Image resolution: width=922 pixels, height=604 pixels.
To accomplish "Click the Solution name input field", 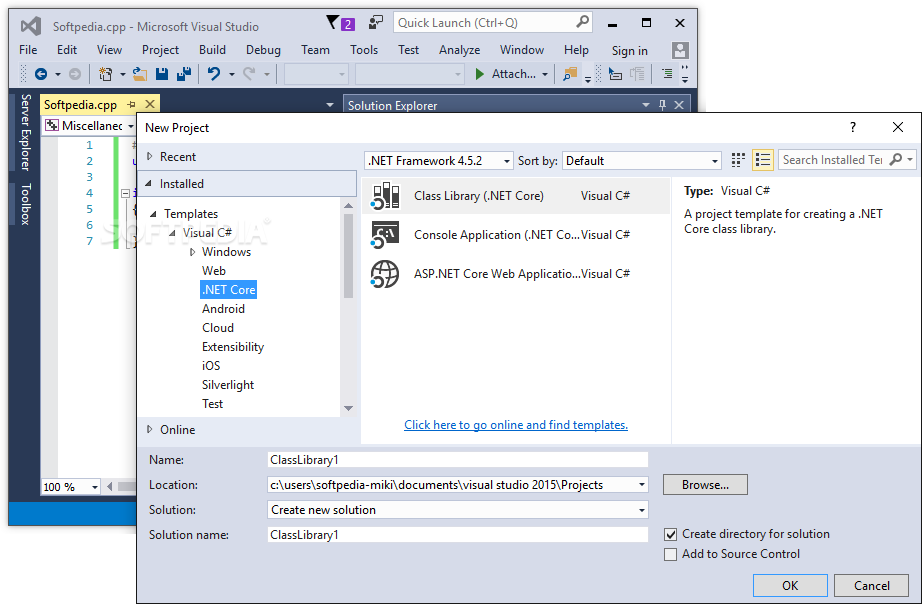I will point(457,535).
